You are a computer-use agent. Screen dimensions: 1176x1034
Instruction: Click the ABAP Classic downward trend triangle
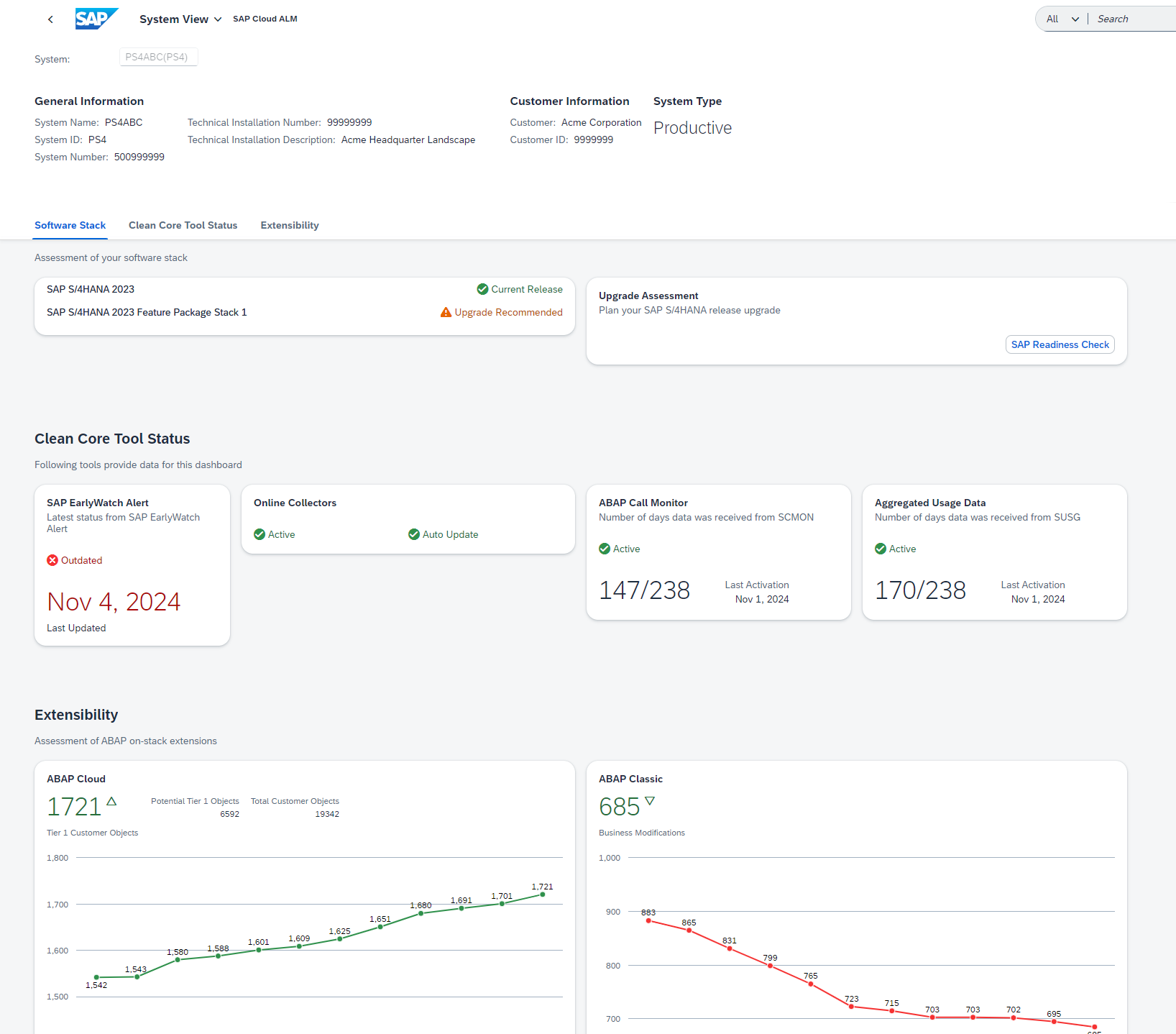click(x=650, y=801)
